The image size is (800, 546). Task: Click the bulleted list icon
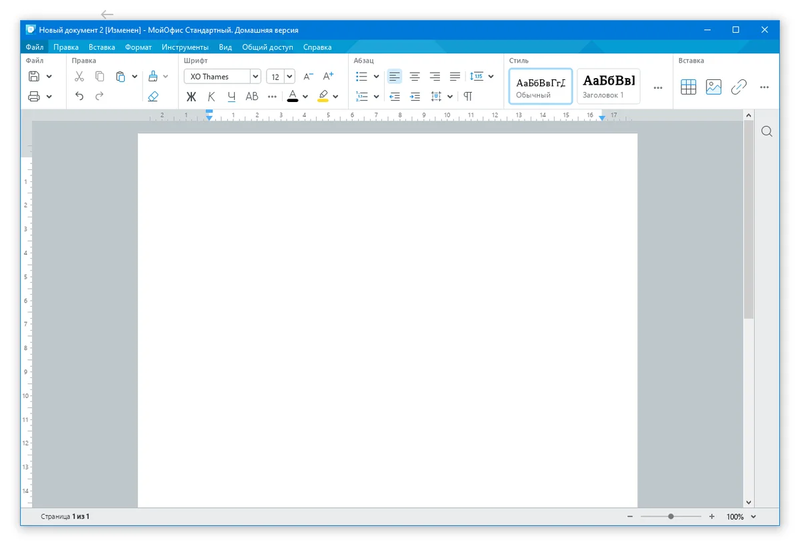click(x=362, y=77)
